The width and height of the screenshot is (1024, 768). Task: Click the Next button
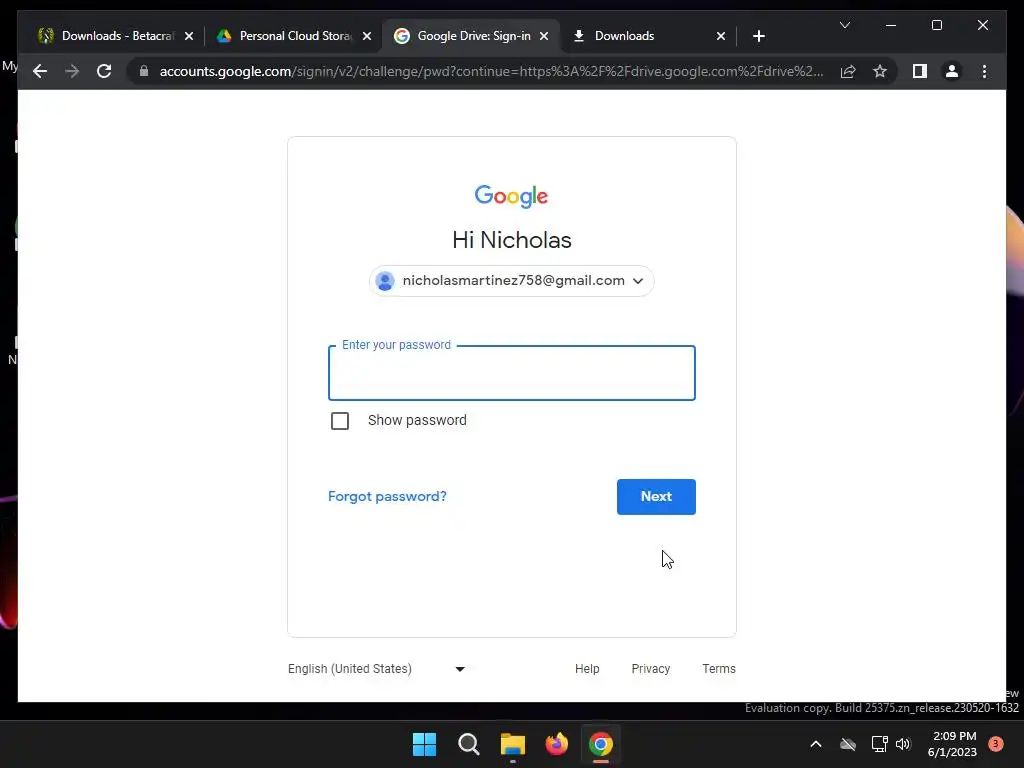point(656,496)
